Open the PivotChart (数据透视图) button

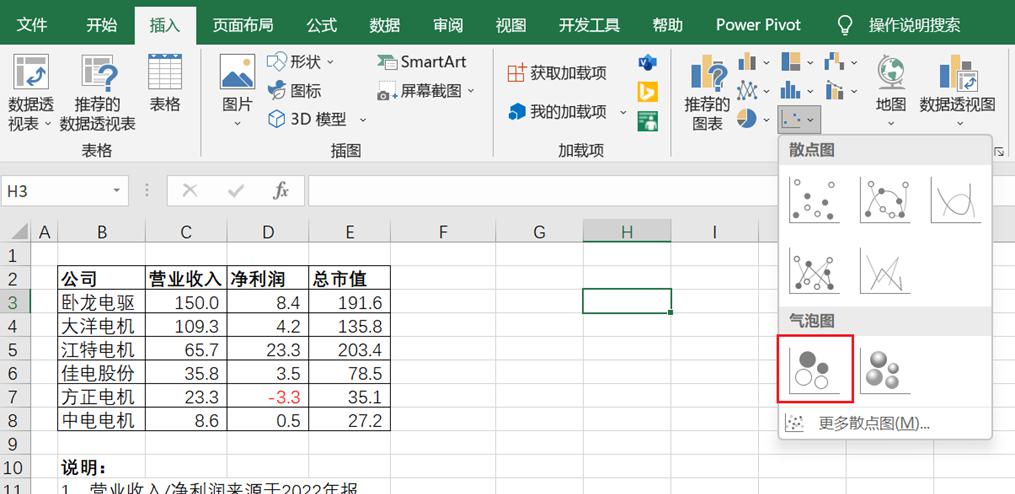point(957,91)
